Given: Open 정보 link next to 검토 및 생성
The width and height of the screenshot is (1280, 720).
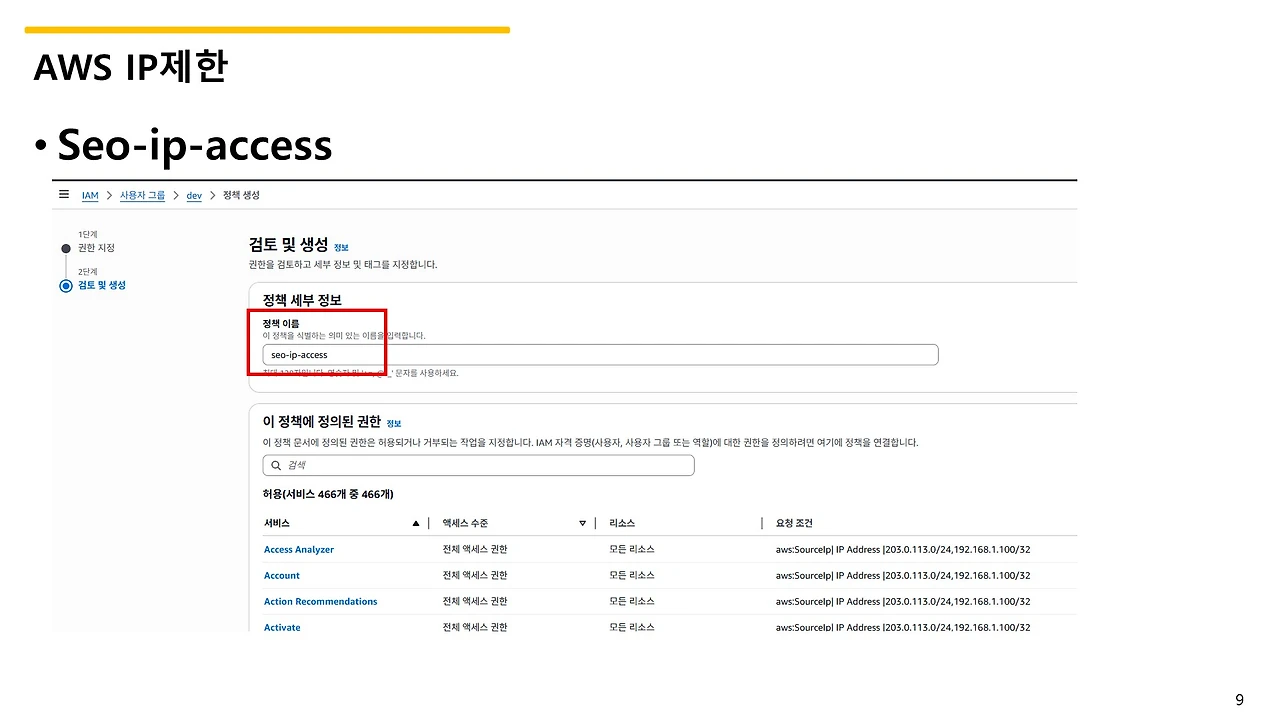Looking at the screenshot, I should pyautogui.click(x=341, y=247).
